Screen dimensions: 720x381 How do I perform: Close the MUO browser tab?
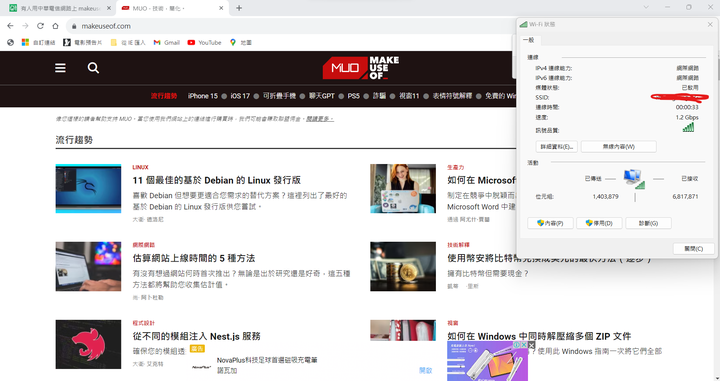[221, 8]
